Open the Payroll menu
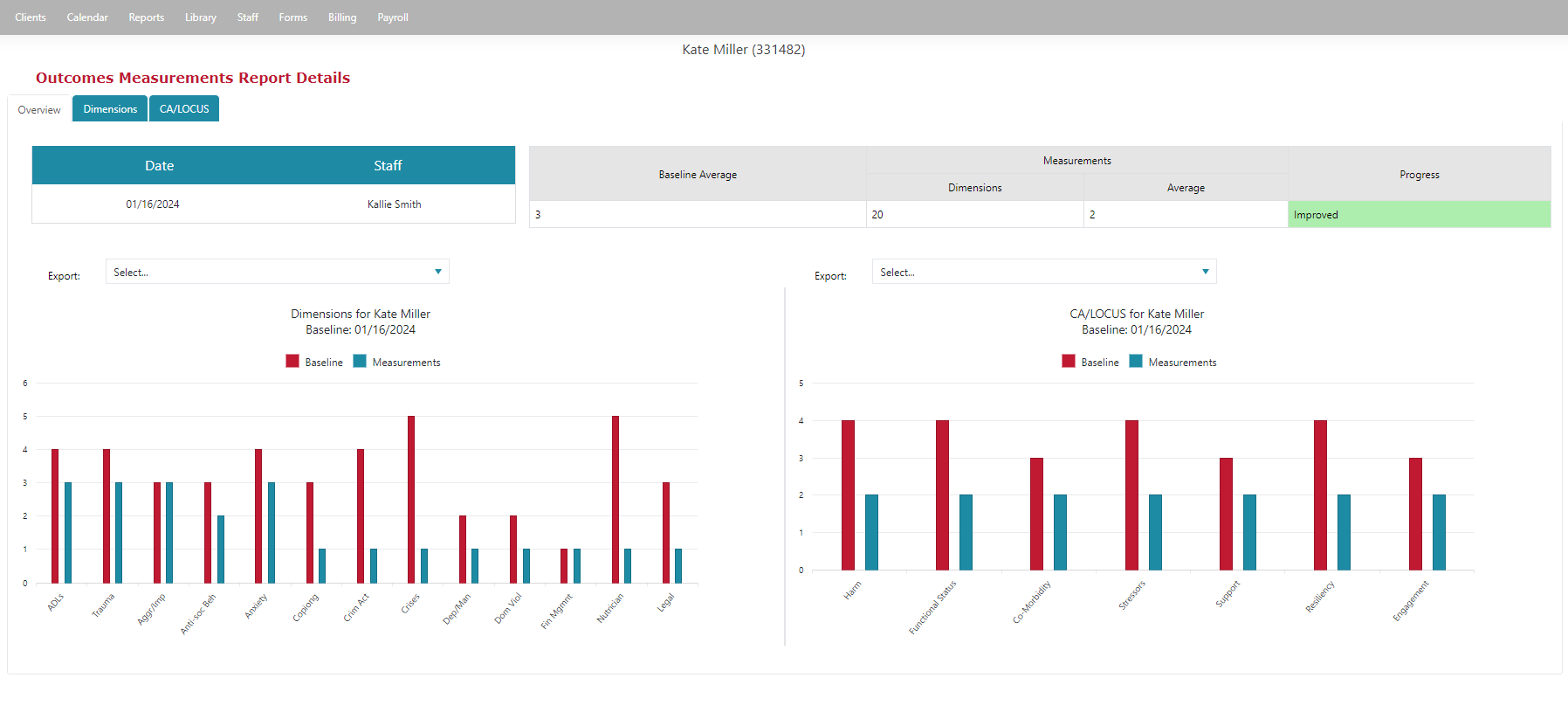Image resolution: width=1568 pixels, height=726 pixels. (x=392, y=17)
